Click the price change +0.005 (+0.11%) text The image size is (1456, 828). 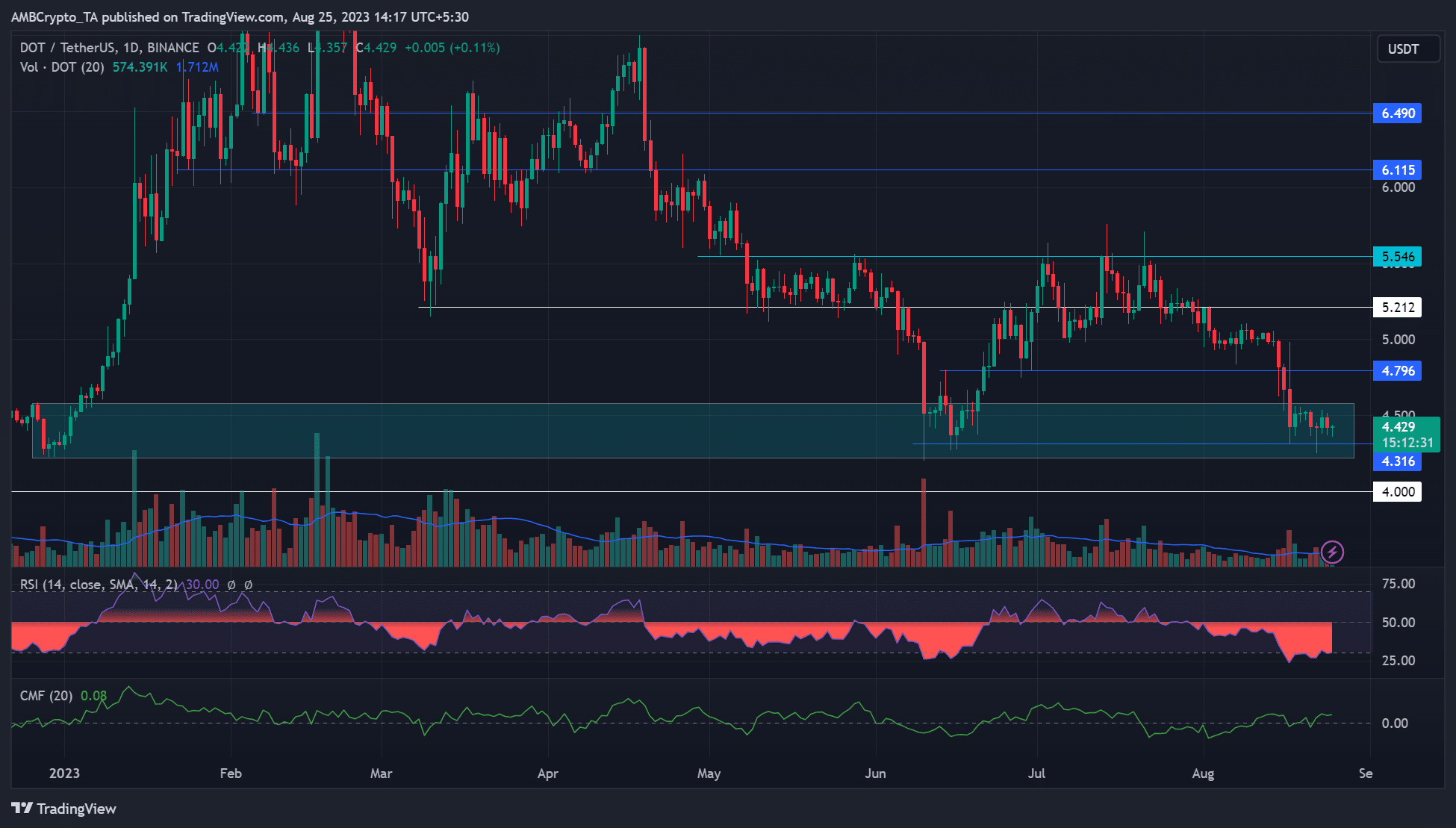point(452,48)
